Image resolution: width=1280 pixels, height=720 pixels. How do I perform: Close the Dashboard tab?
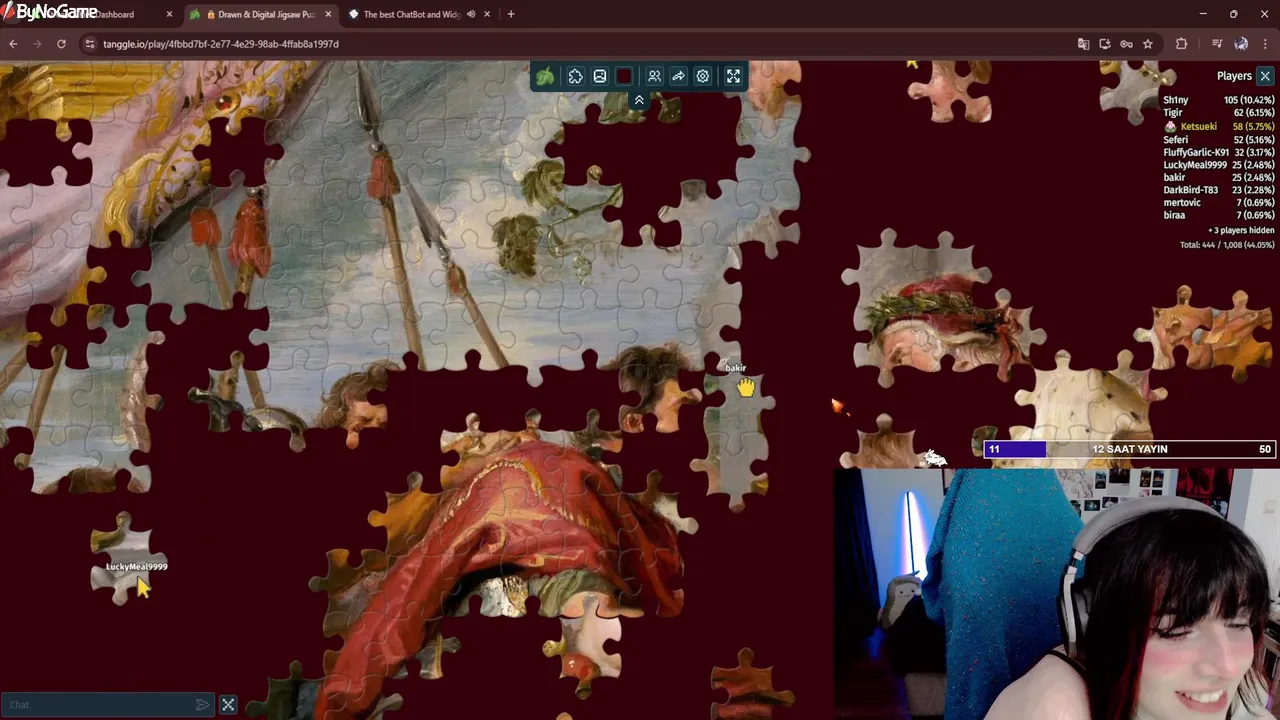pos(169,14)
